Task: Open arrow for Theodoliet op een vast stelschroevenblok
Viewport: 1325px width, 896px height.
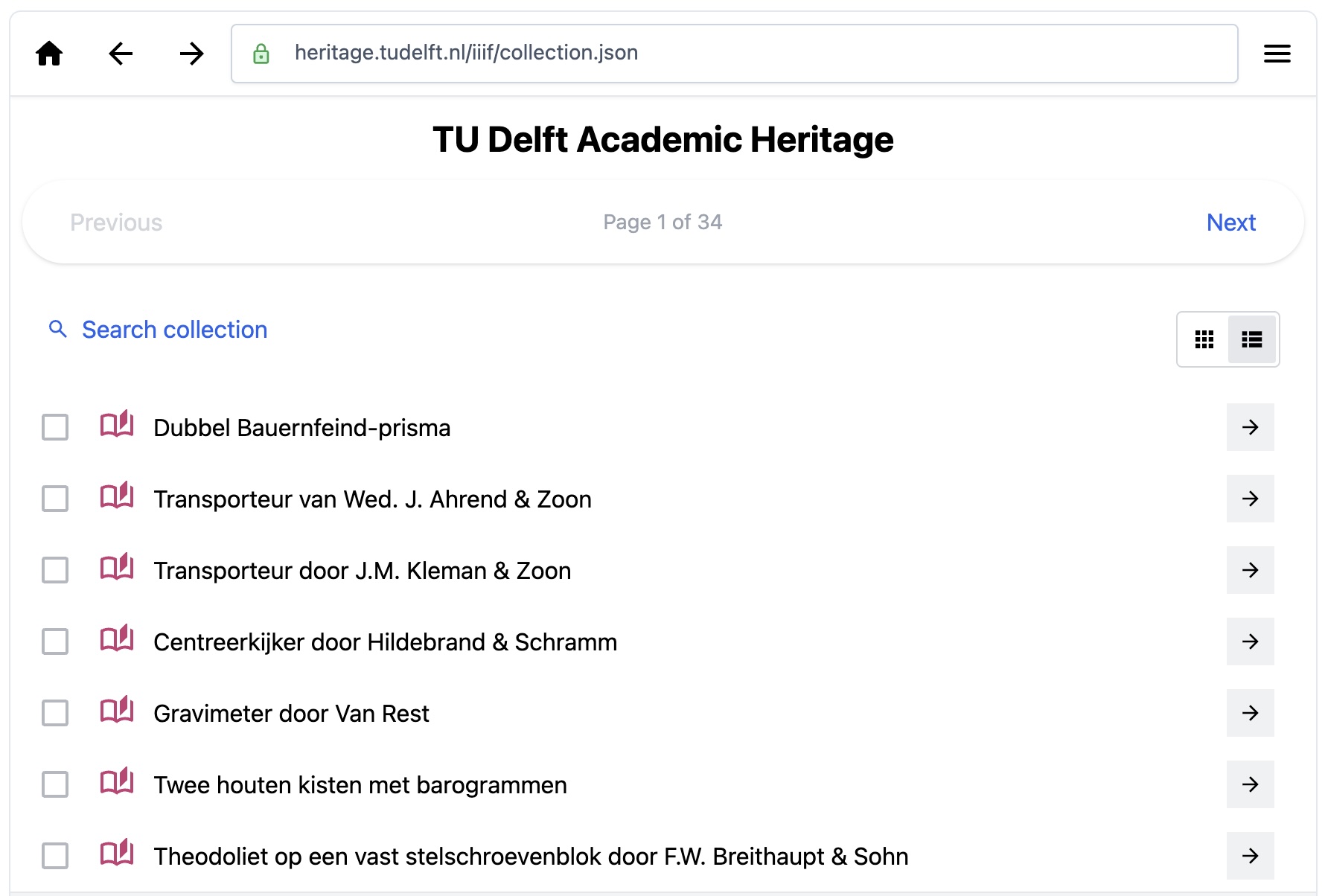Action: (x=1251, y=856)
